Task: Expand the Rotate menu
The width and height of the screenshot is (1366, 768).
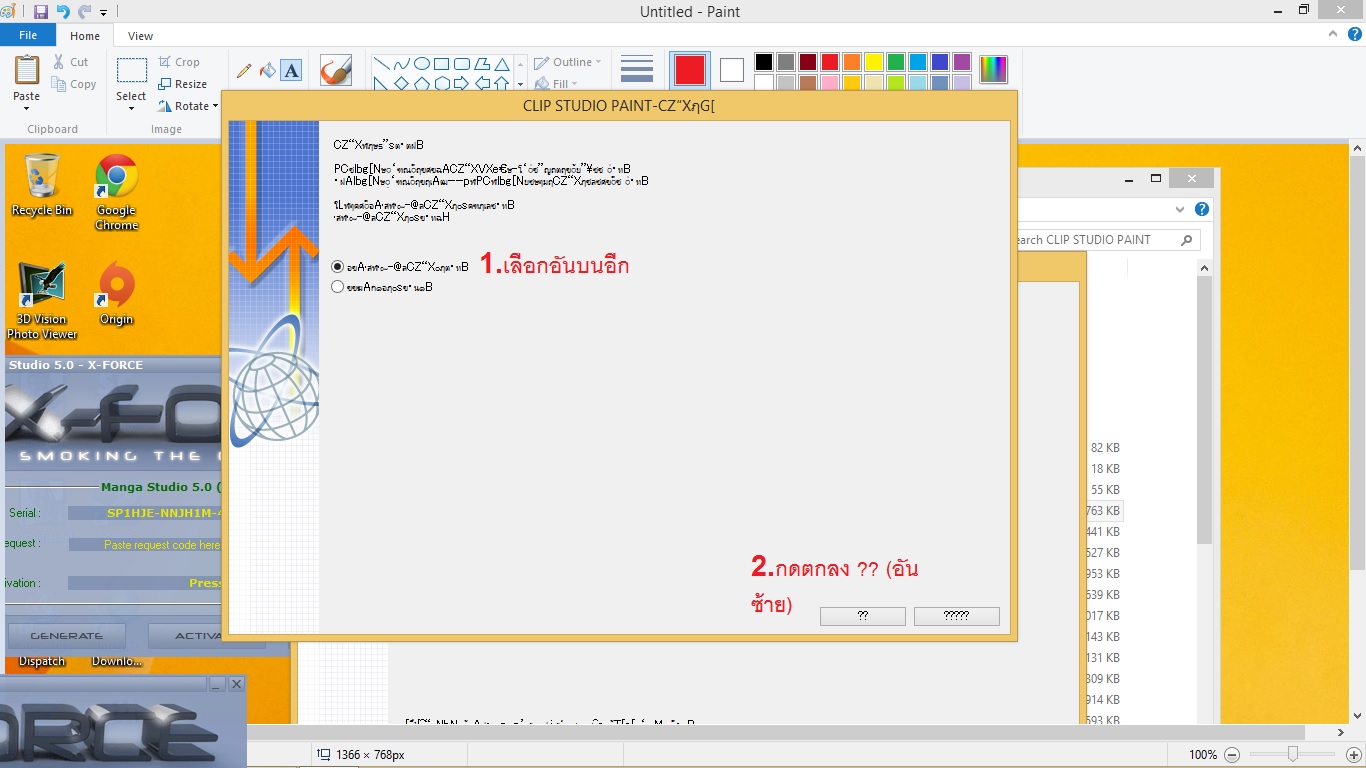Action: (188, 106)
